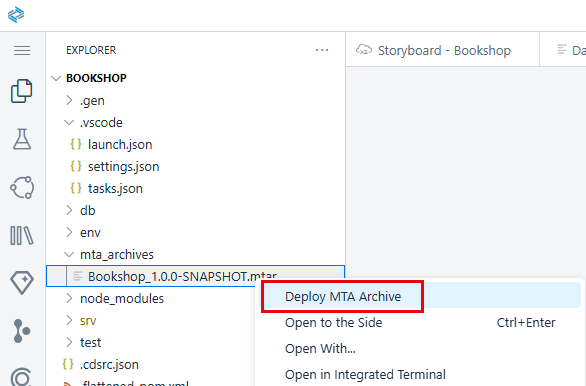586x386 pixels.
Task: Click the .cdsrc.json braces icon
Action: point(68,364)
